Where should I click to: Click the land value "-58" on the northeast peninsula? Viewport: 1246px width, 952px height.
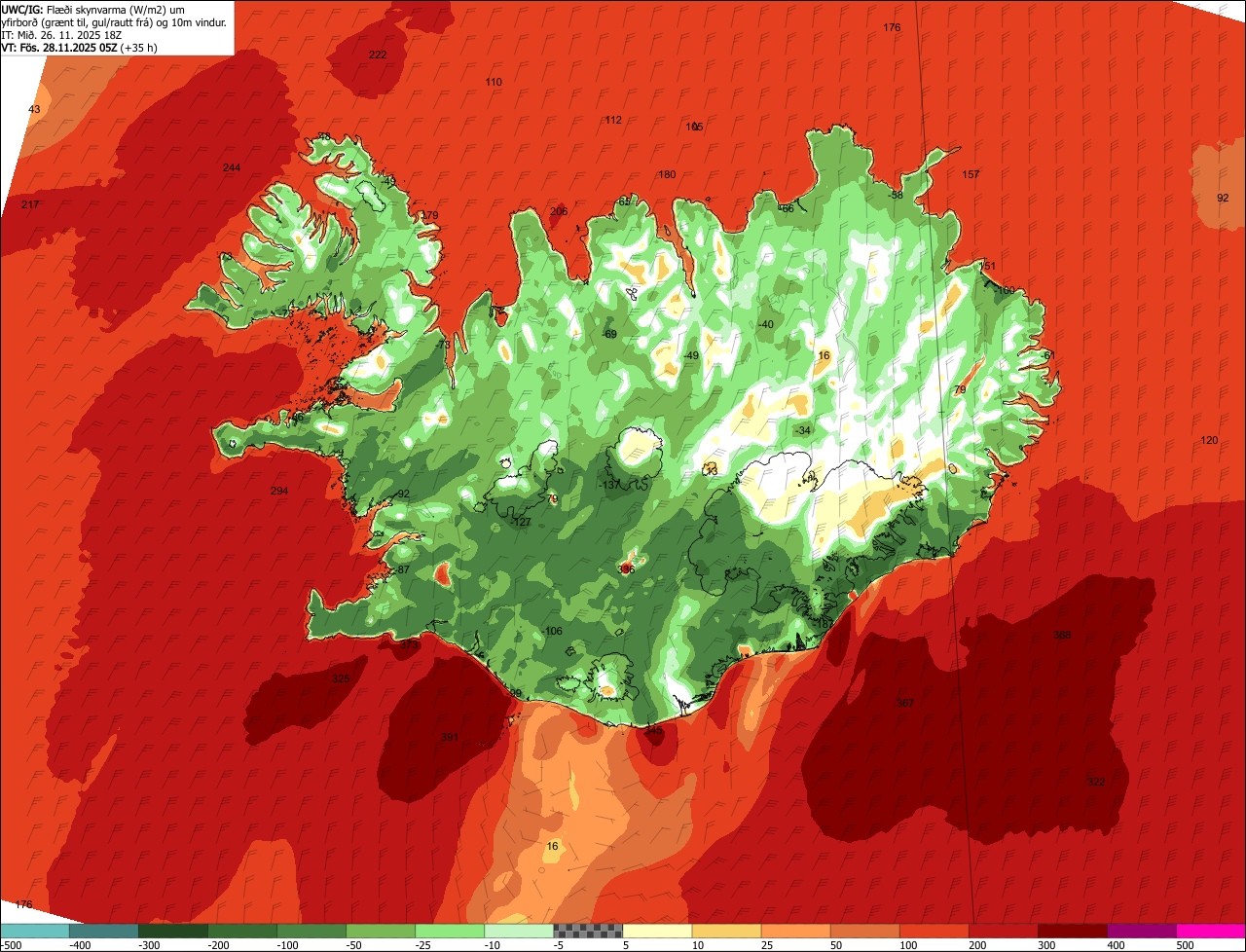(x=896, y=195)
